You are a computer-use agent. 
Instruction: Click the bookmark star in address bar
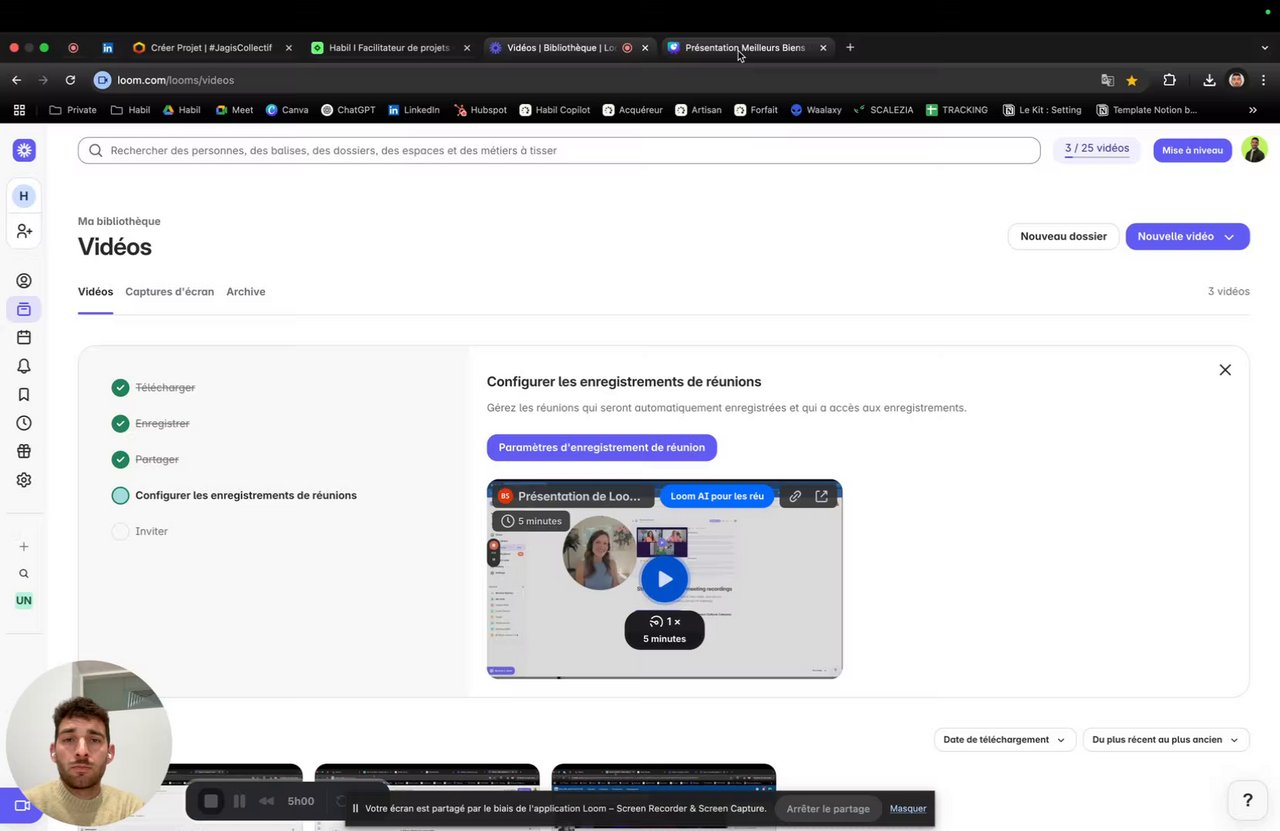coord(1132,80)
